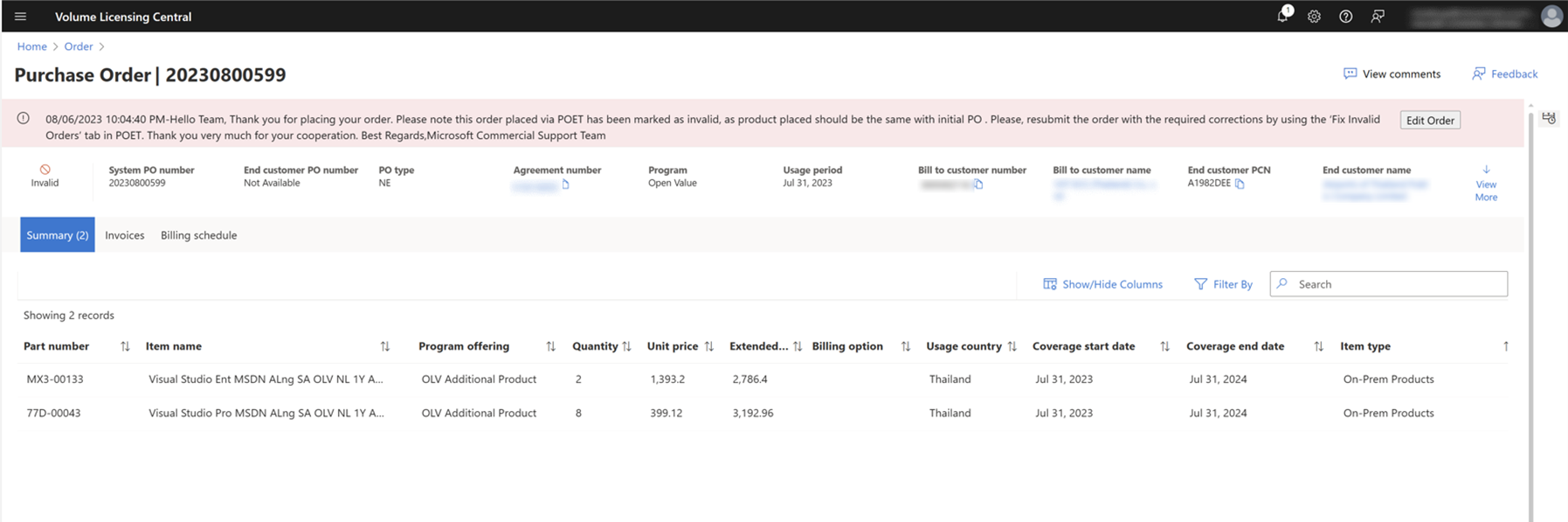Open the notifications bell

pyautogui.click(x=1283, y=15)
